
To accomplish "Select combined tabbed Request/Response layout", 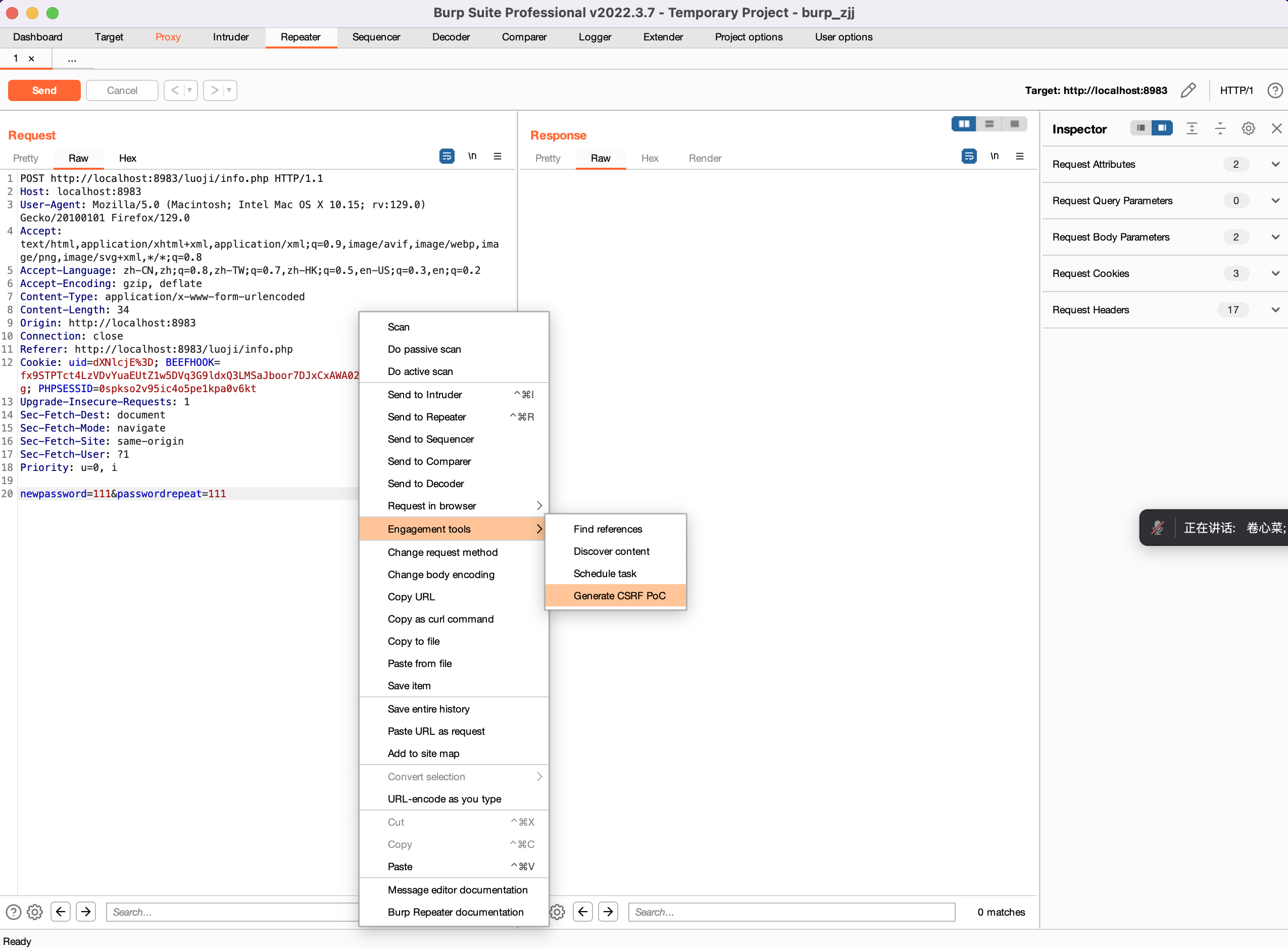I will pyautogui.click(x=1014, y=124).
